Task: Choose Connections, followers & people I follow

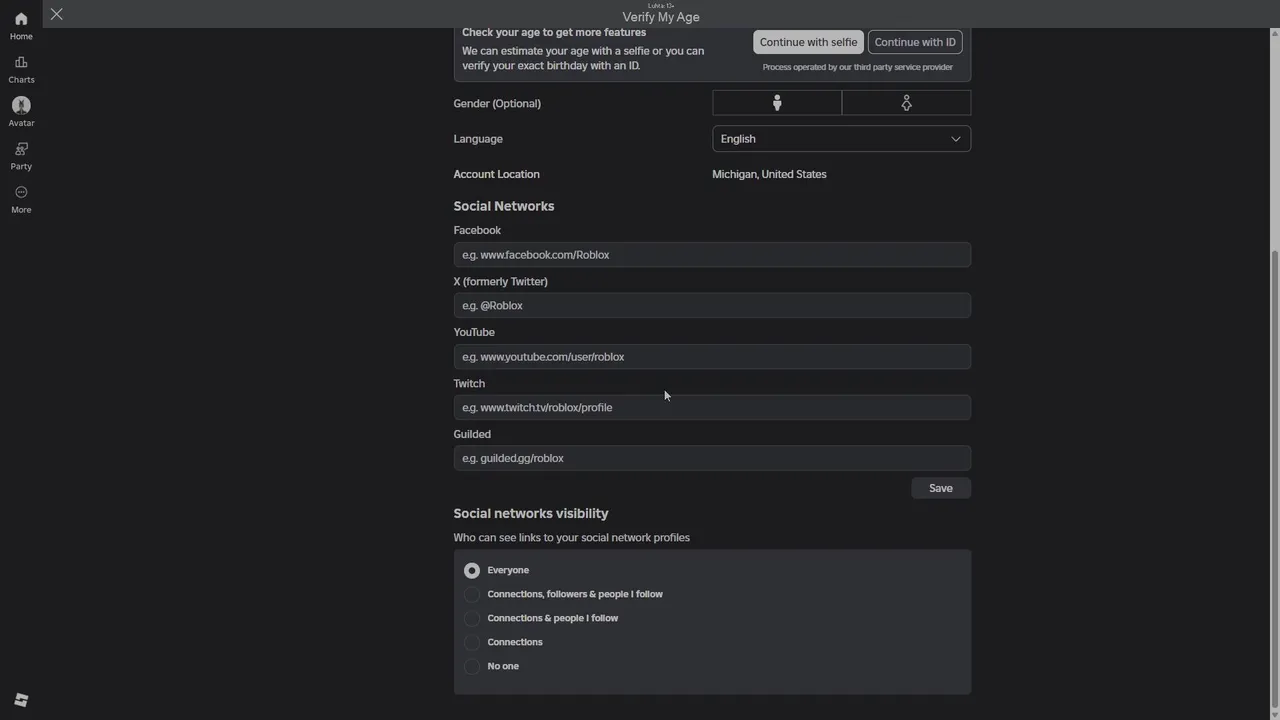Action: (472, 594)
